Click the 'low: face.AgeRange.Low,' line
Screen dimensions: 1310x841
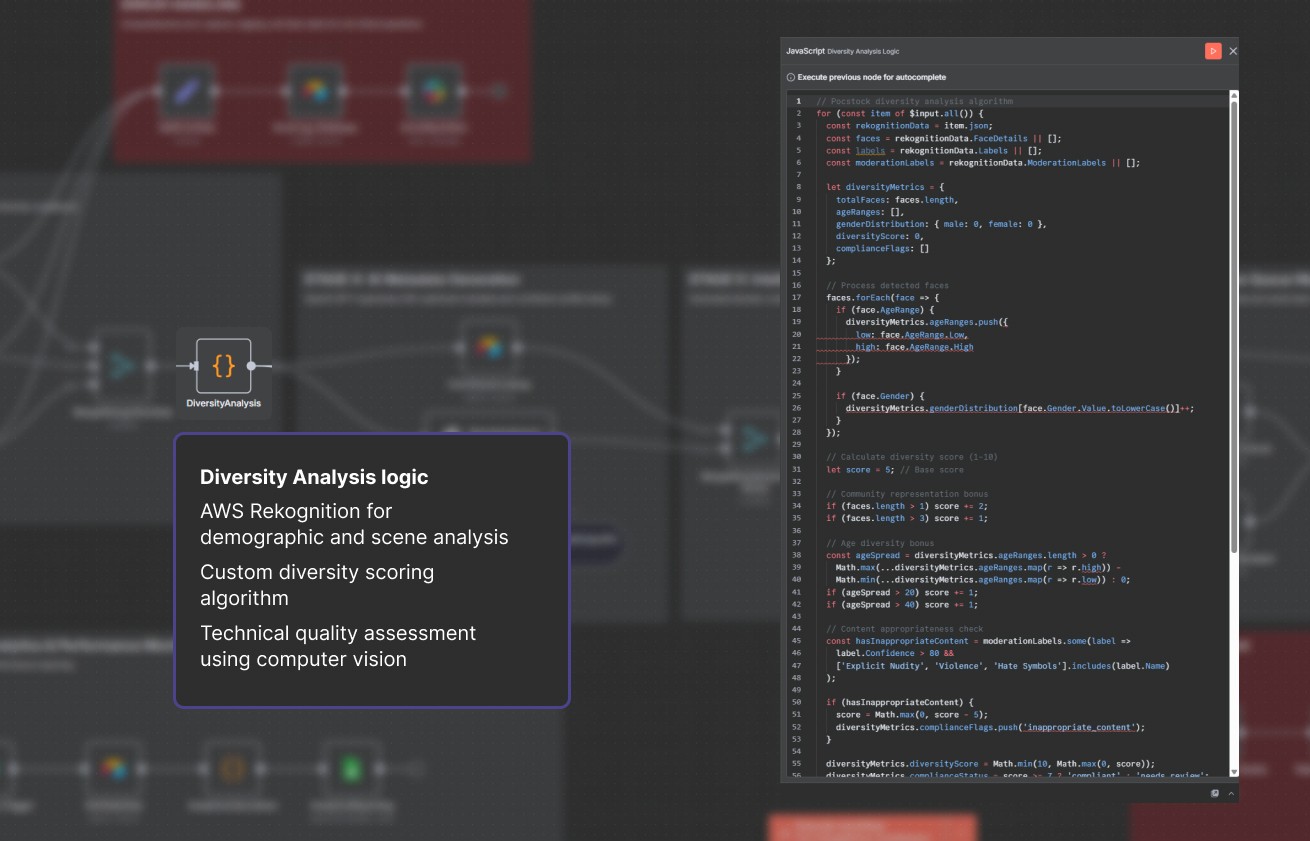click(912, 334)
